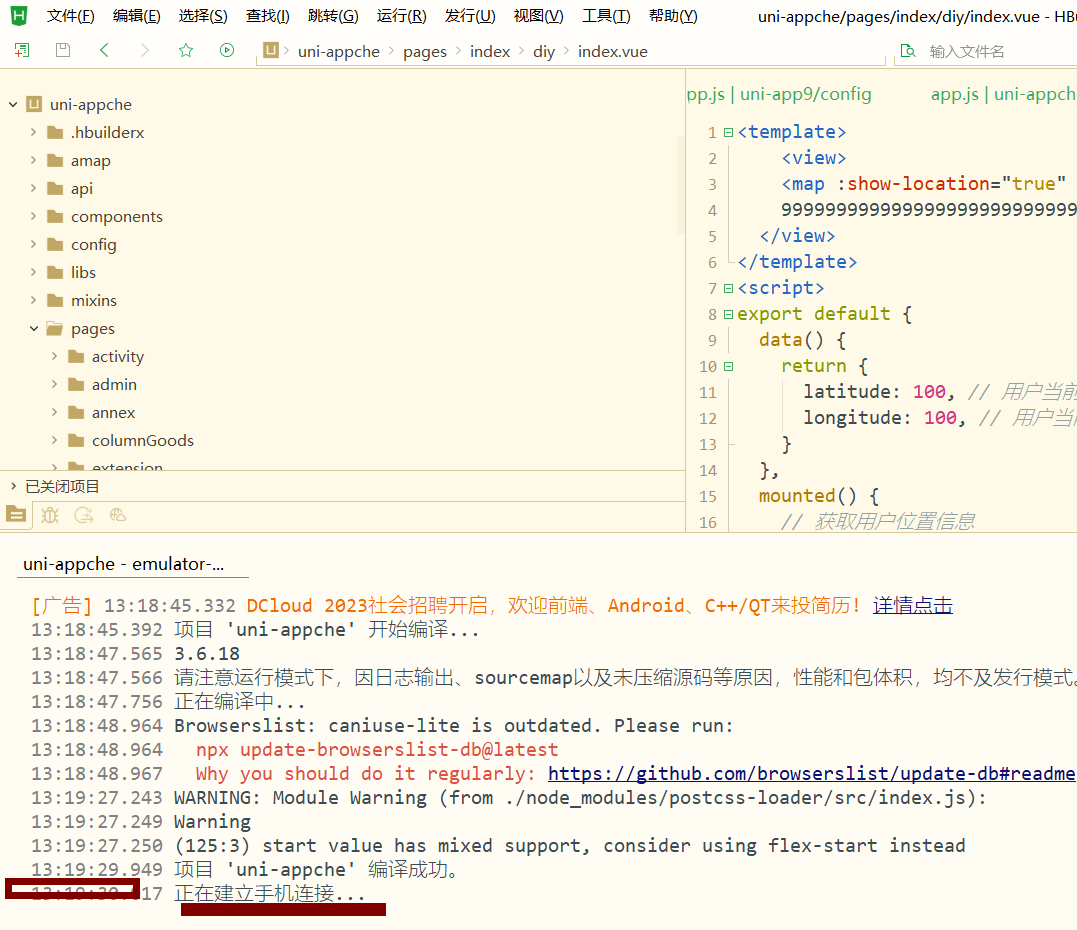Open the 运行(R) menu
Image resolution: width=1077 pixels, height=930 pixels.
[402, 15]
